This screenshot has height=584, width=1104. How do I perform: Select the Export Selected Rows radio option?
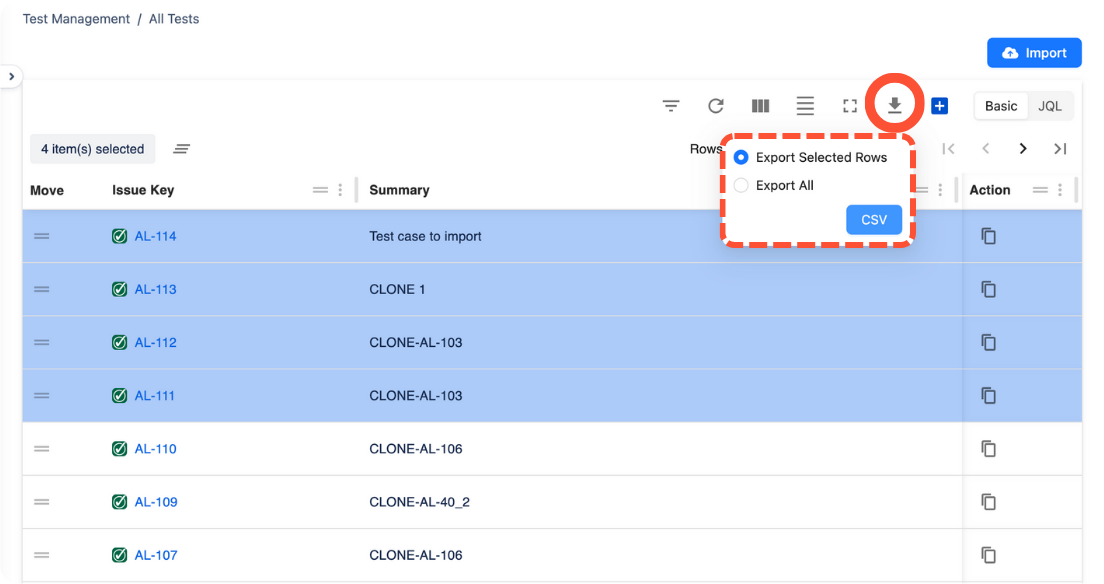[741, 157]
